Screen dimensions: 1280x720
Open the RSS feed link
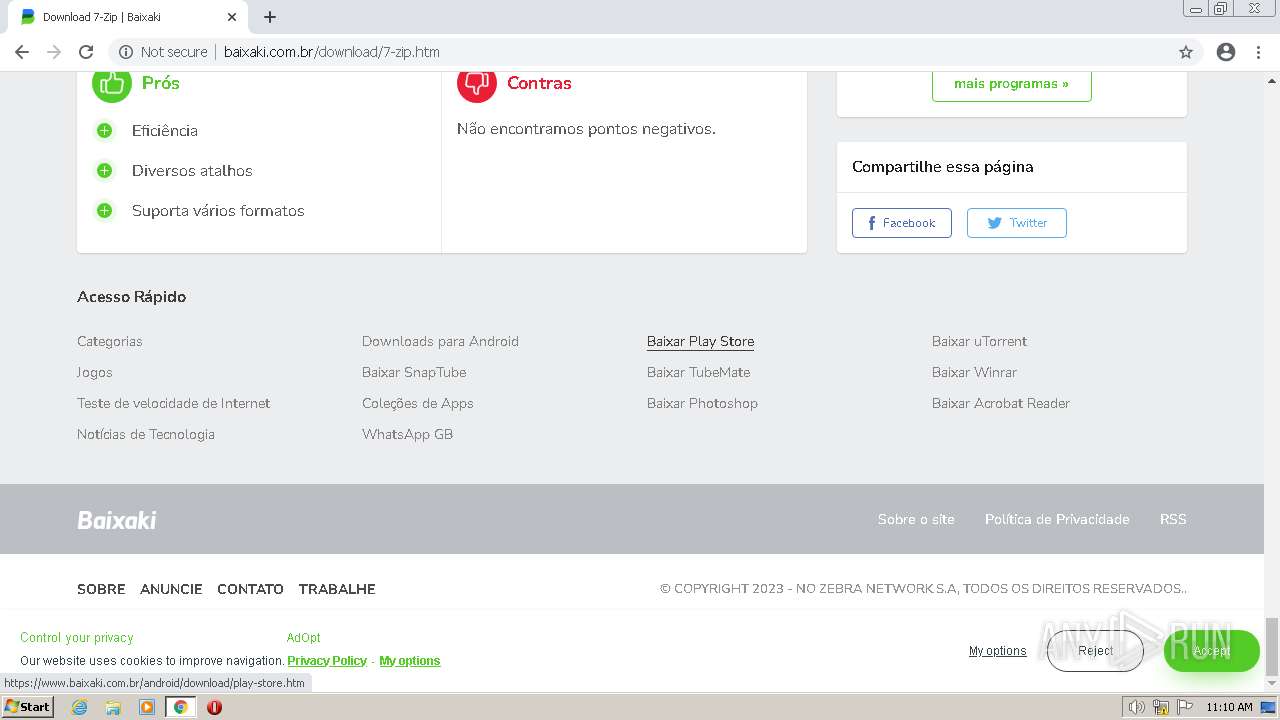1173,519
